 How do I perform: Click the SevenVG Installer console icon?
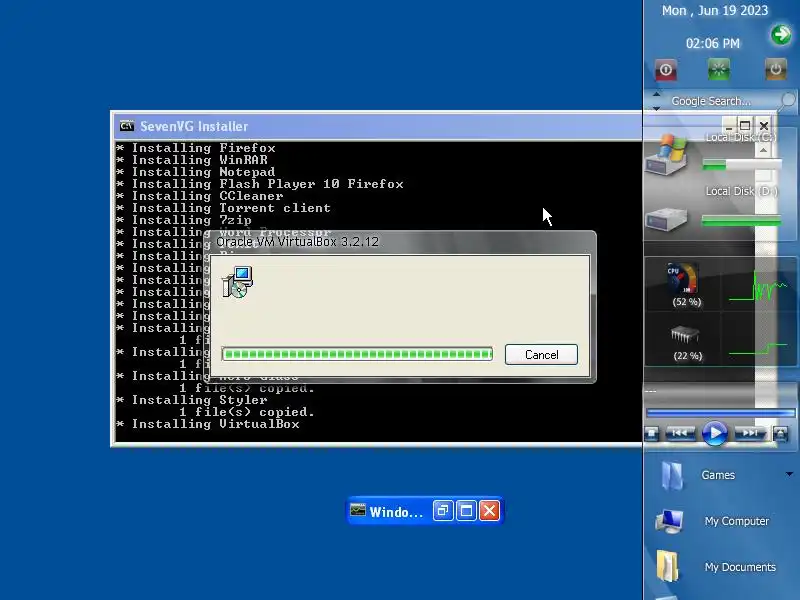127,126
